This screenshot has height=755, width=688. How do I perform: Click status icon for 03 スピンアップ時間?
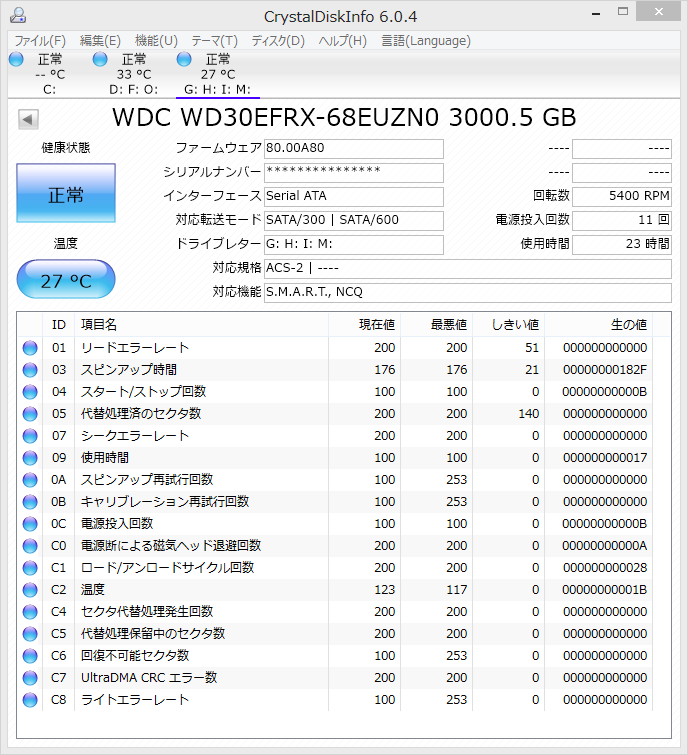[x=30, y=370]
